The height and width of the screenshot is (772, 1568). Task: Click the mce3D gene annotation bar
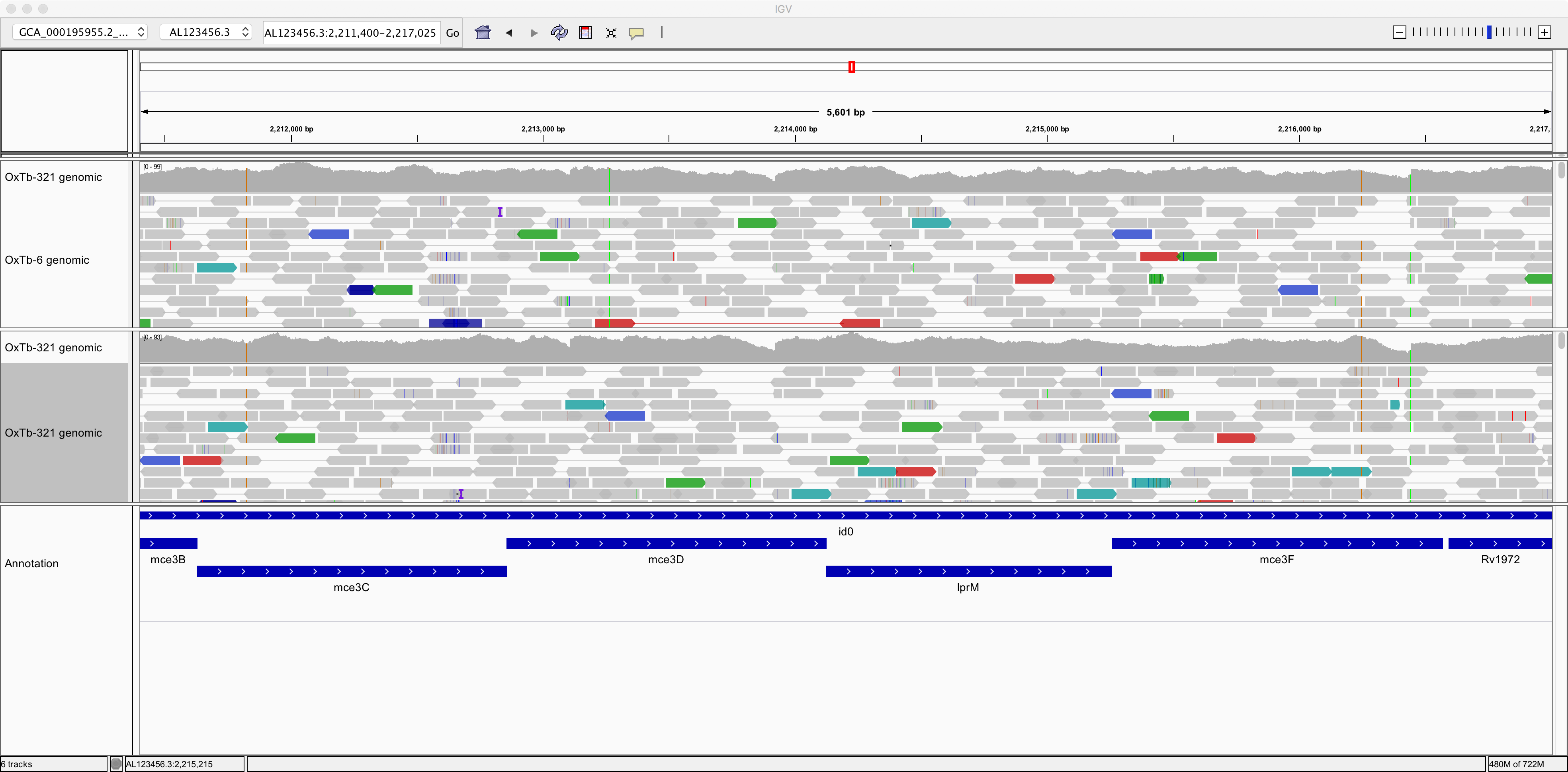(666, 543)
